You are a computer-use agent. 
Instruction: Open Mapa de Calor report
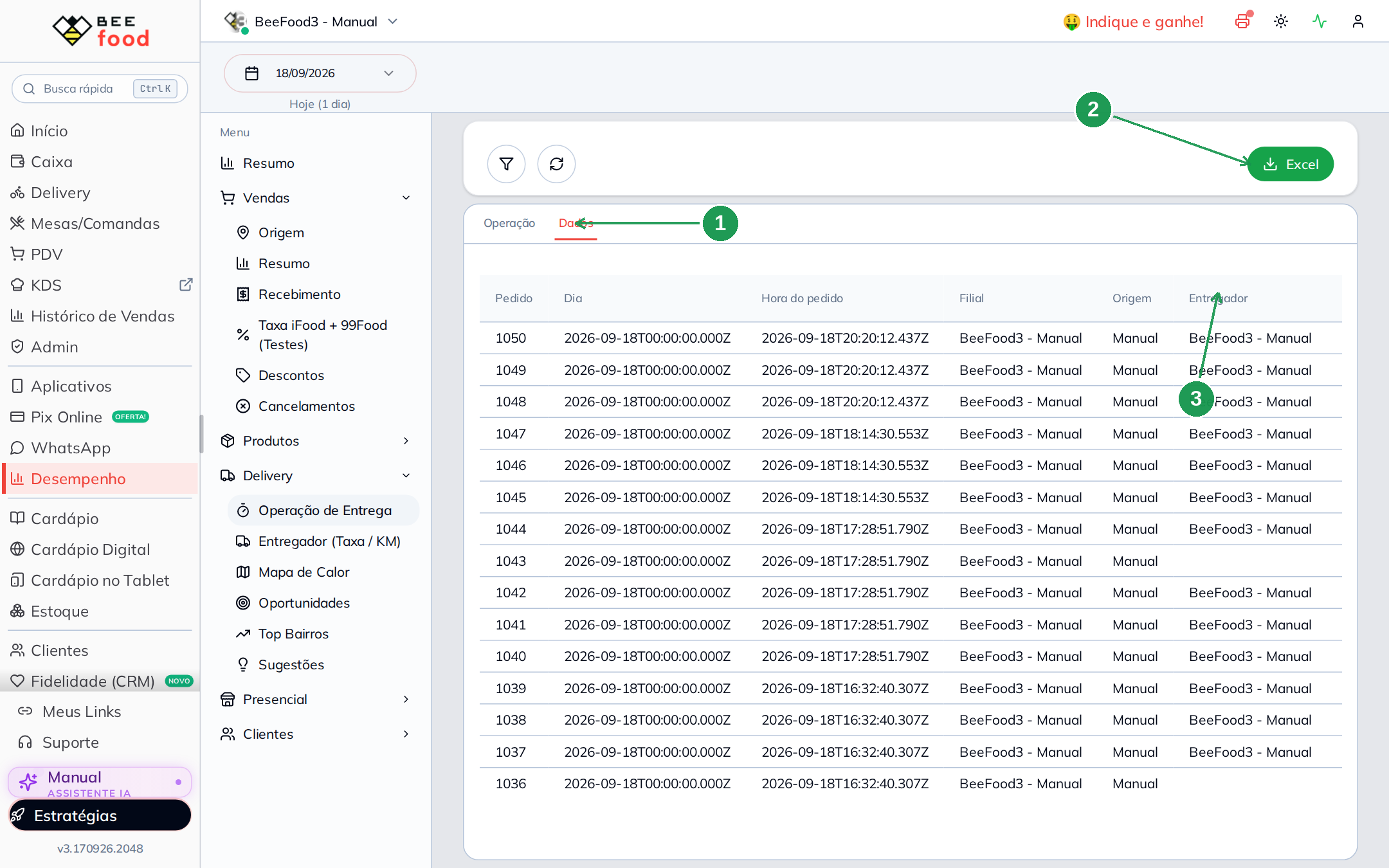[x=323, y=572]
